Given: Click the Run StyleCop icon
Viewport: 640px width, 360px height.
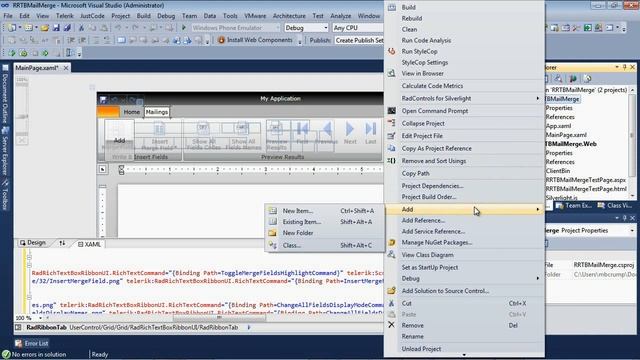Looking at the screenshot, I should tap(391, 51).
